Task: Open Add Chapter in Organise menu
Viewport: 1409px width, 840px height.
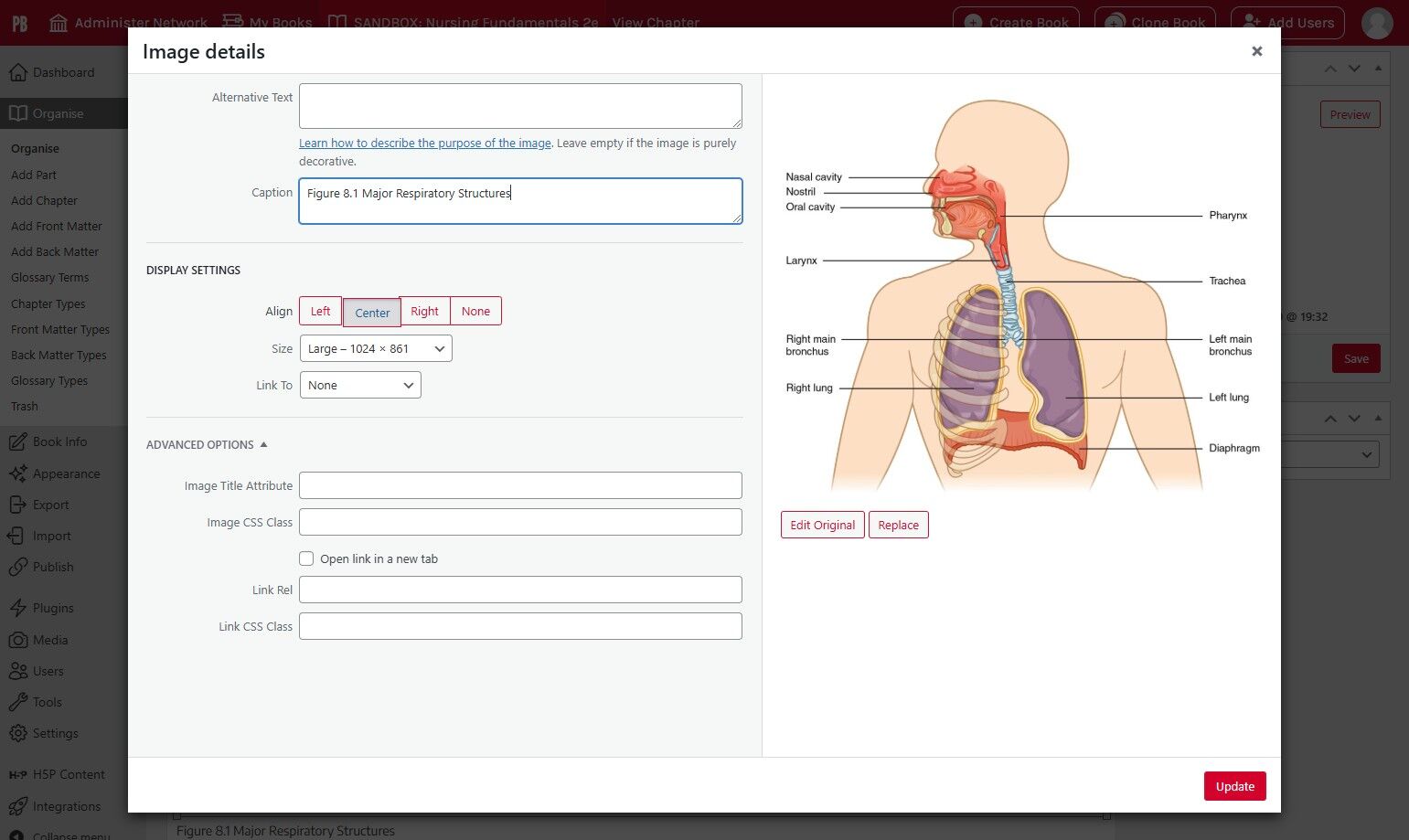Action: [x=44, y=201]
